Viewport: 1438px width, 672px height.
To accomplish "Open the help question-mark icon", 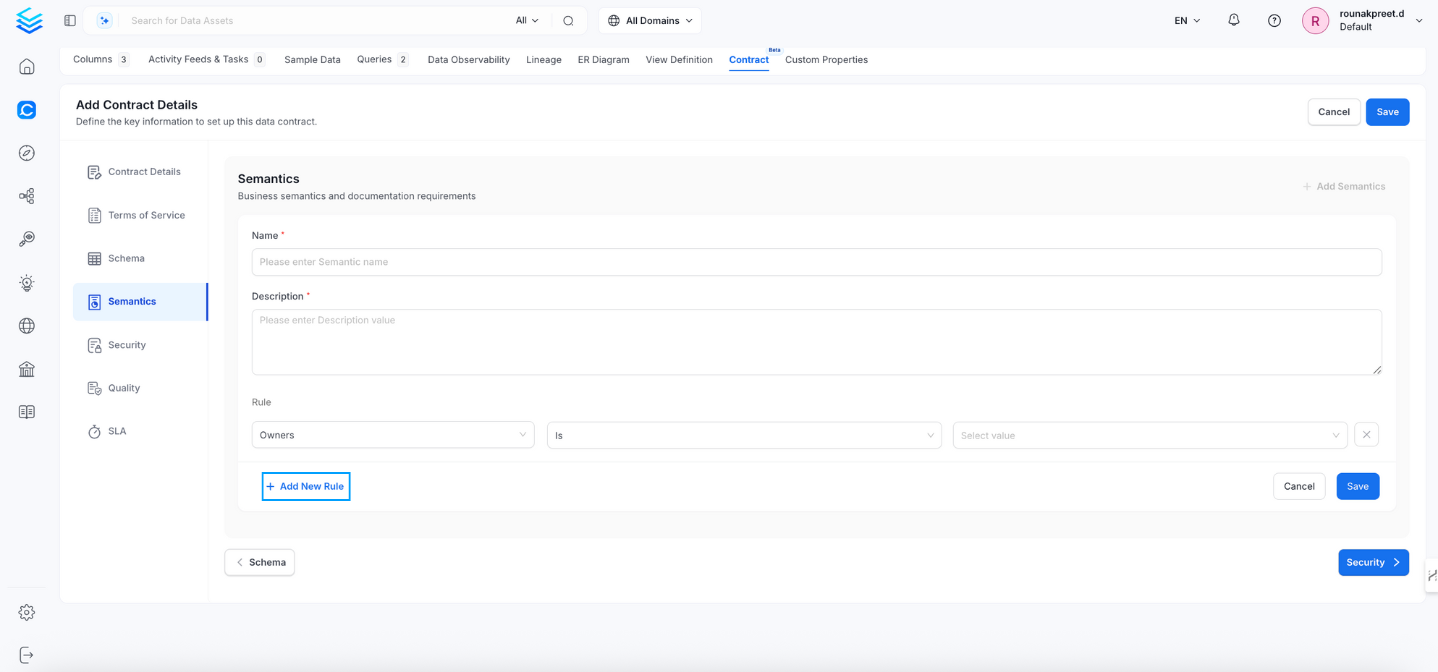I will click(1273, 19).
